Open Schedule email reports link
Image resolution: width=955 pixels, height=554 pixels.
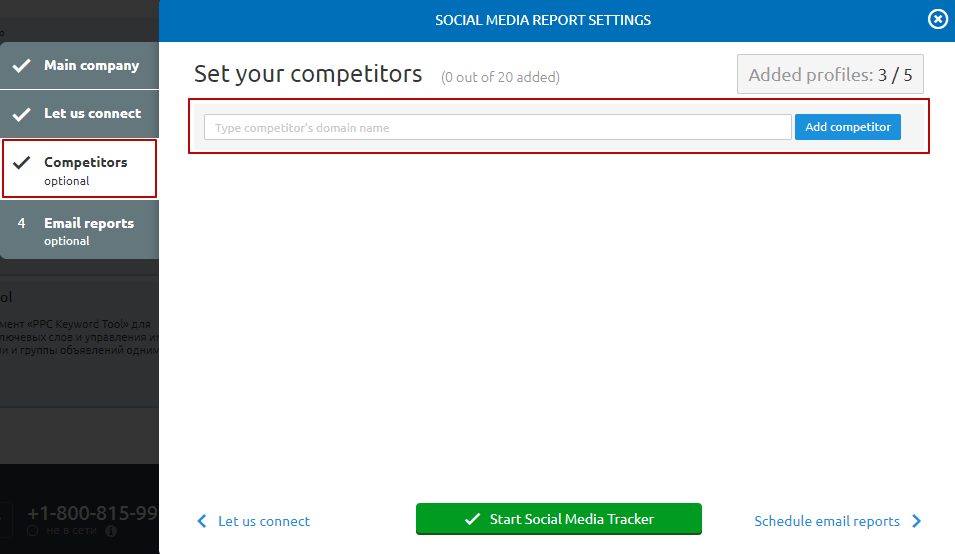pos(826,521)
